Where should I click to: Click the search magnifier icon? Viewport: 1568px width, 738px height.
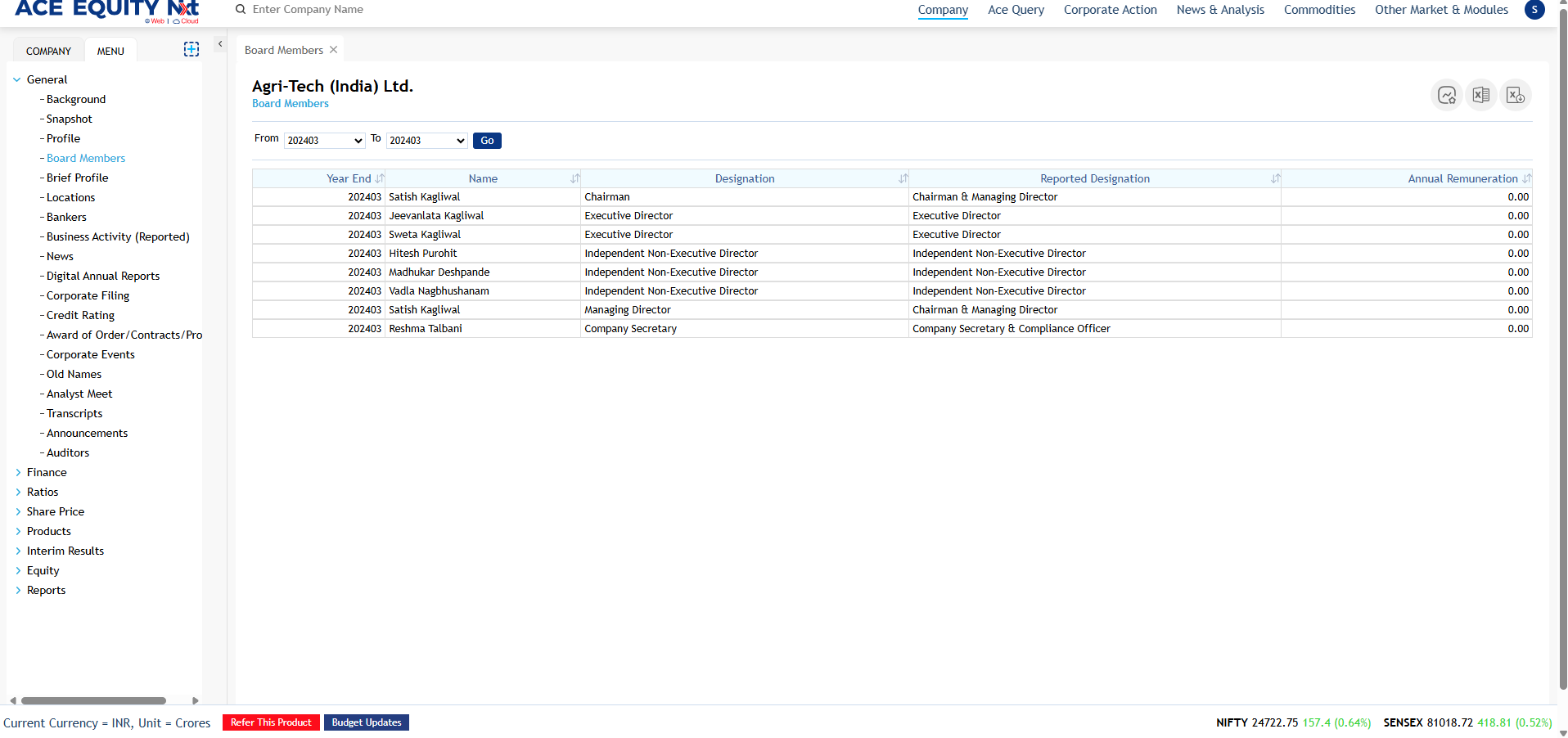241,10
